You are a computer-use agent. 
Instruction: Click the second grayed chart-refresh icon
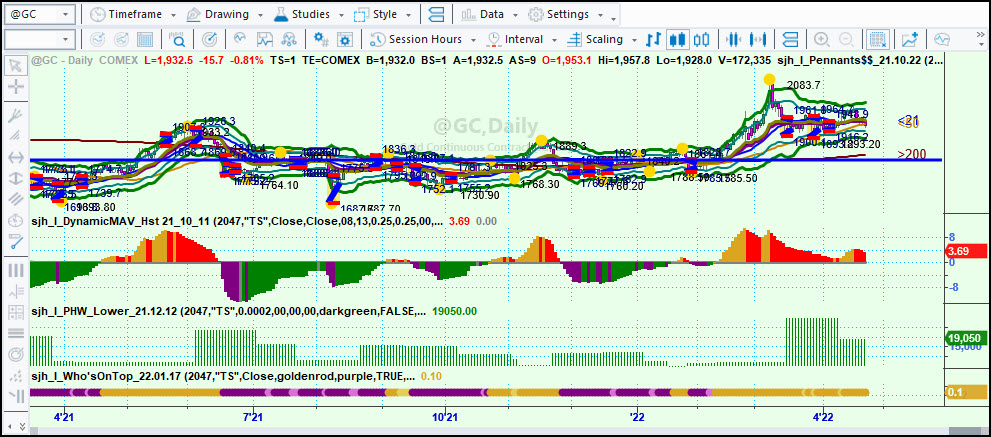click(x=121, y=39)
